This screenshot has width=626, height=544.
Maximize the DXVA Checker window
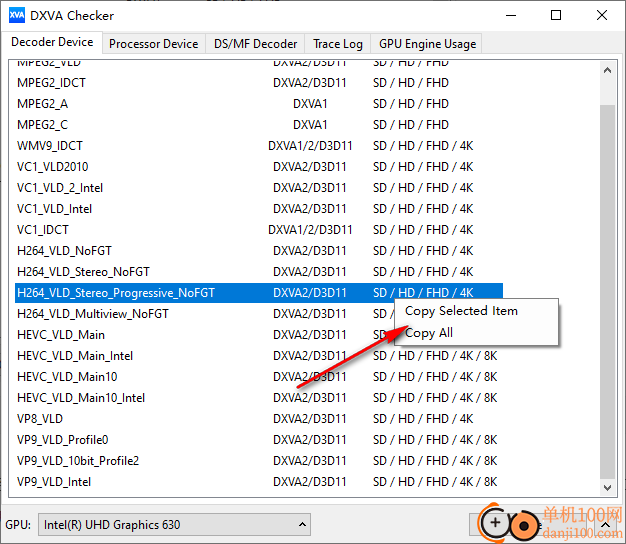556,16
